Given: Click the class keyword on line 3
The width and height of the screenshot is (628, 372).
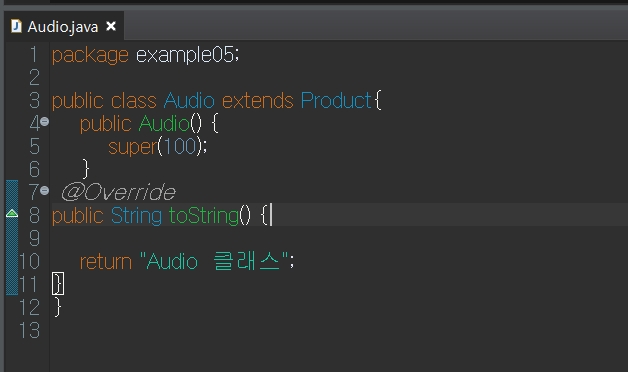Looking at the screenshot, I should tap(134, 101).
